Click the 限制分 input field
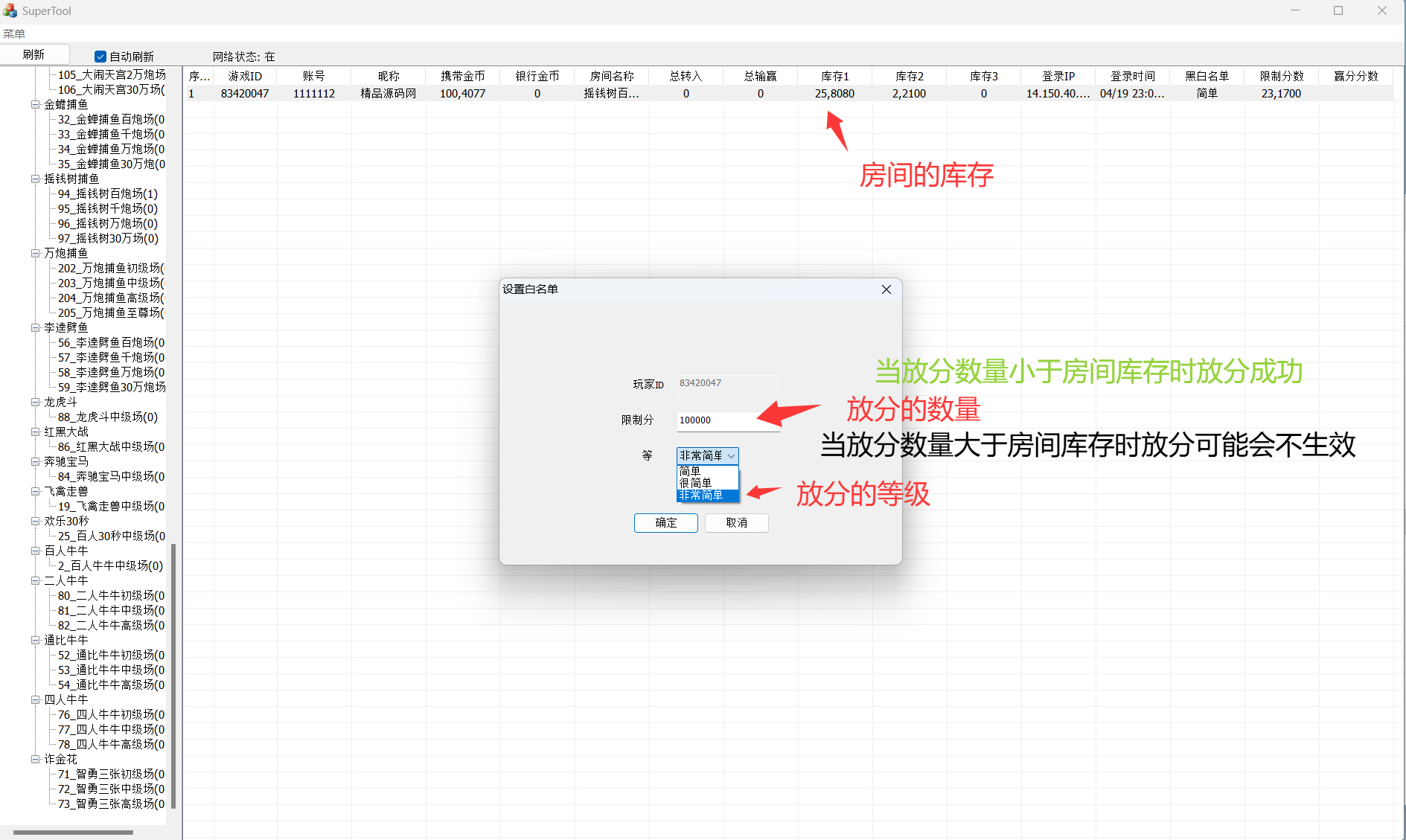Viewport: 1406px width, 840px height. click(x=727, y=420)
